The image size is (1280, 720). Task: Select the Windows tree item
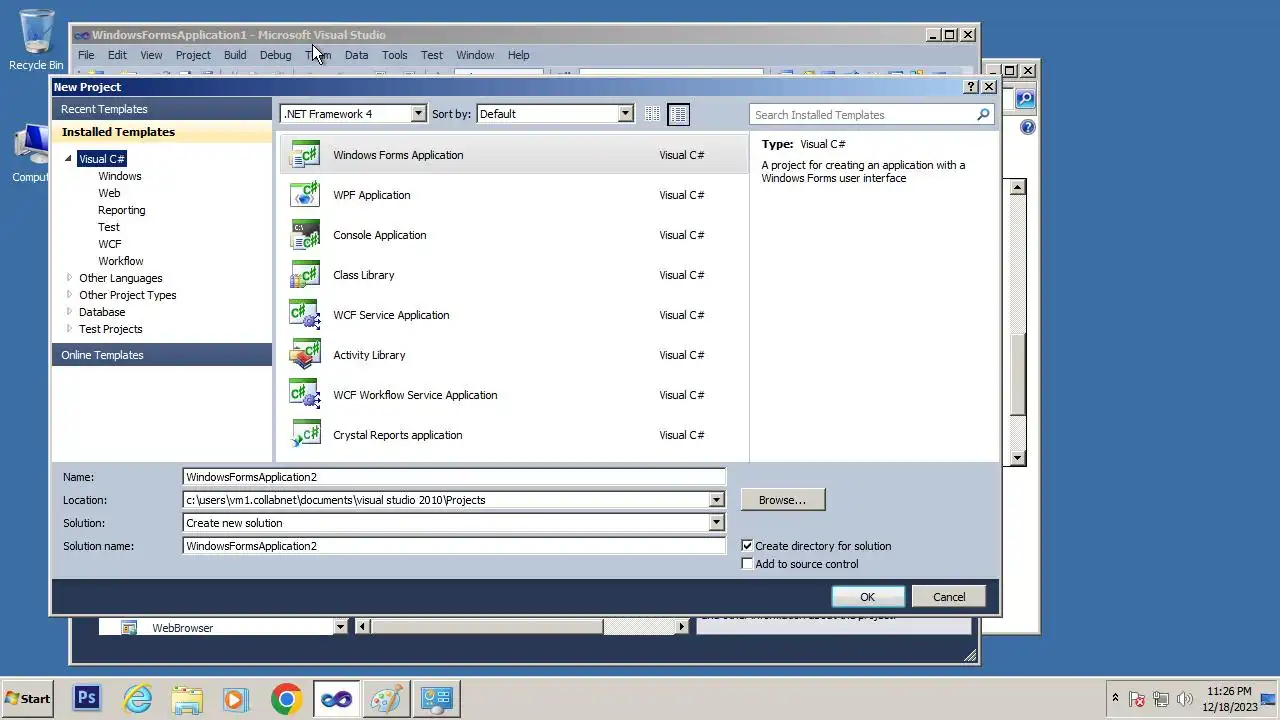pos(120,176)
